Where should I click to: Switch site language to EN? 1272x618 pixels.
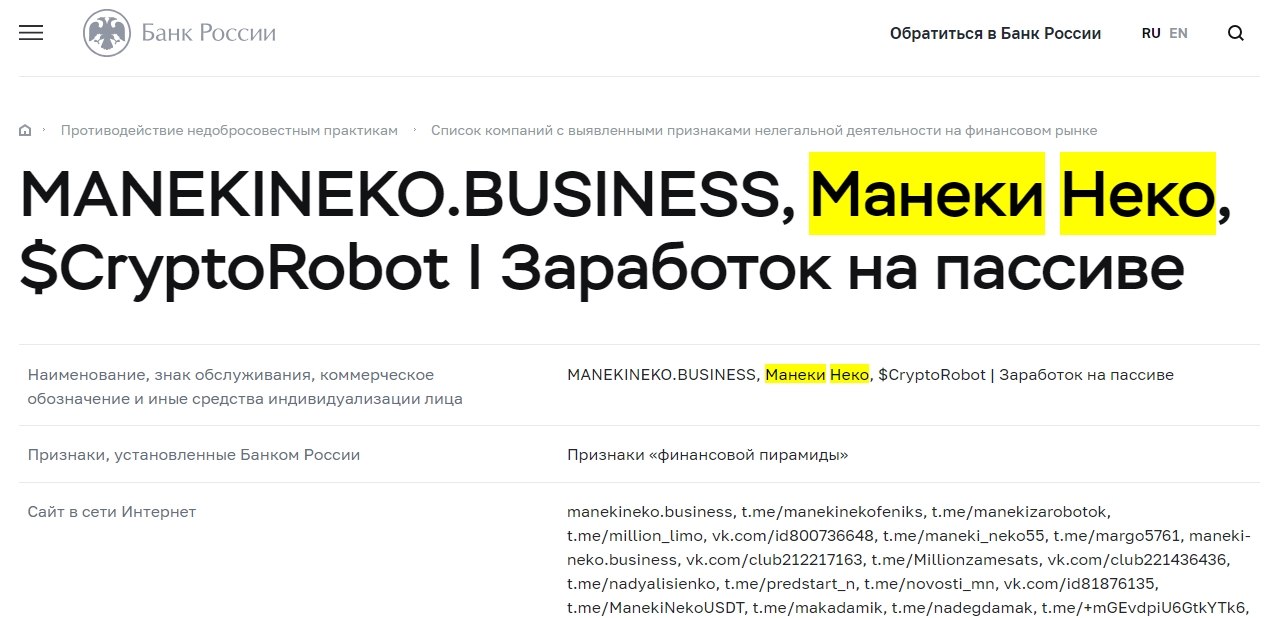point(1178,33)
